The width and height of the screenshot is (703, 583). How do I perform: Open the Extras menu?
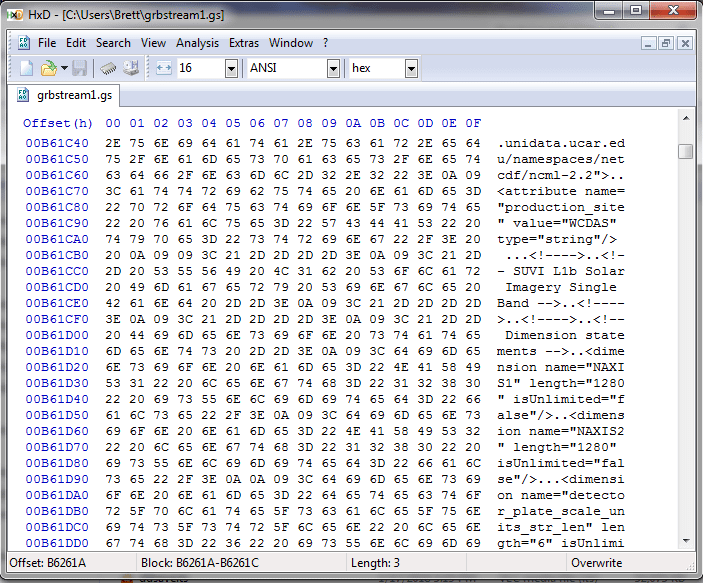click(x=244, y=43)
